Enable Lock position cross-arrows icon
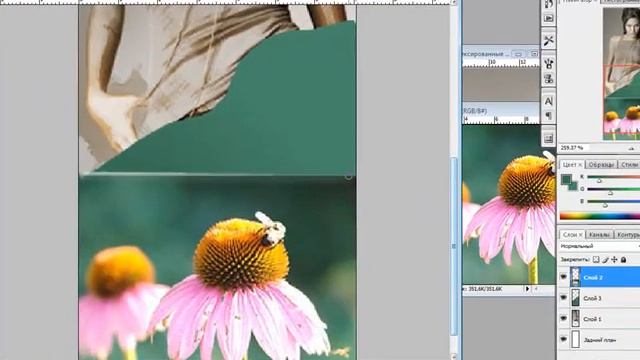This screenshot has height=360, width=640. [x=614, y=260]
